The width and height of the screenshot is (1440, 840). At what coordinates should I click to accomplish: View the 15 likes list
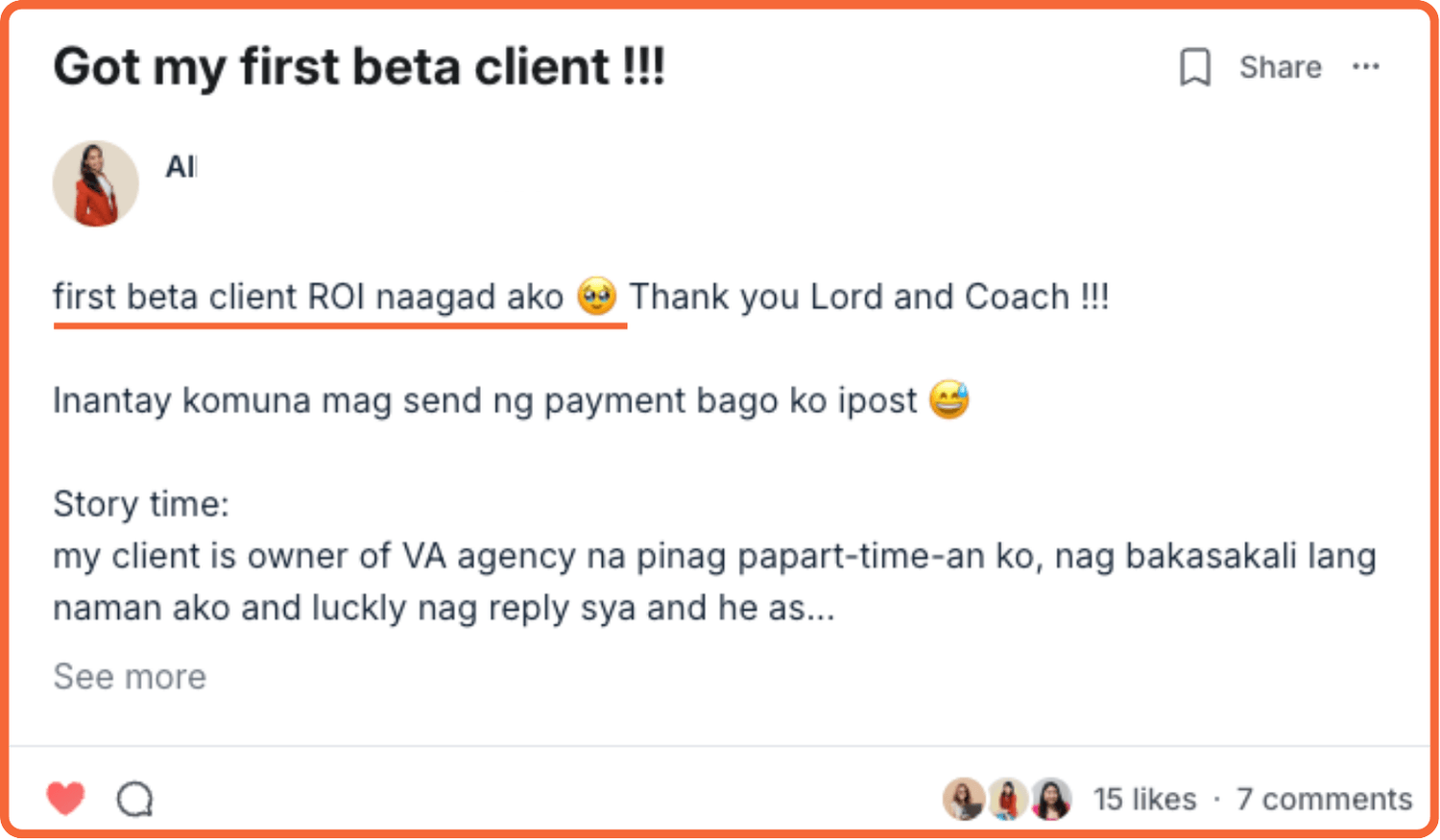pos(1145,799)
